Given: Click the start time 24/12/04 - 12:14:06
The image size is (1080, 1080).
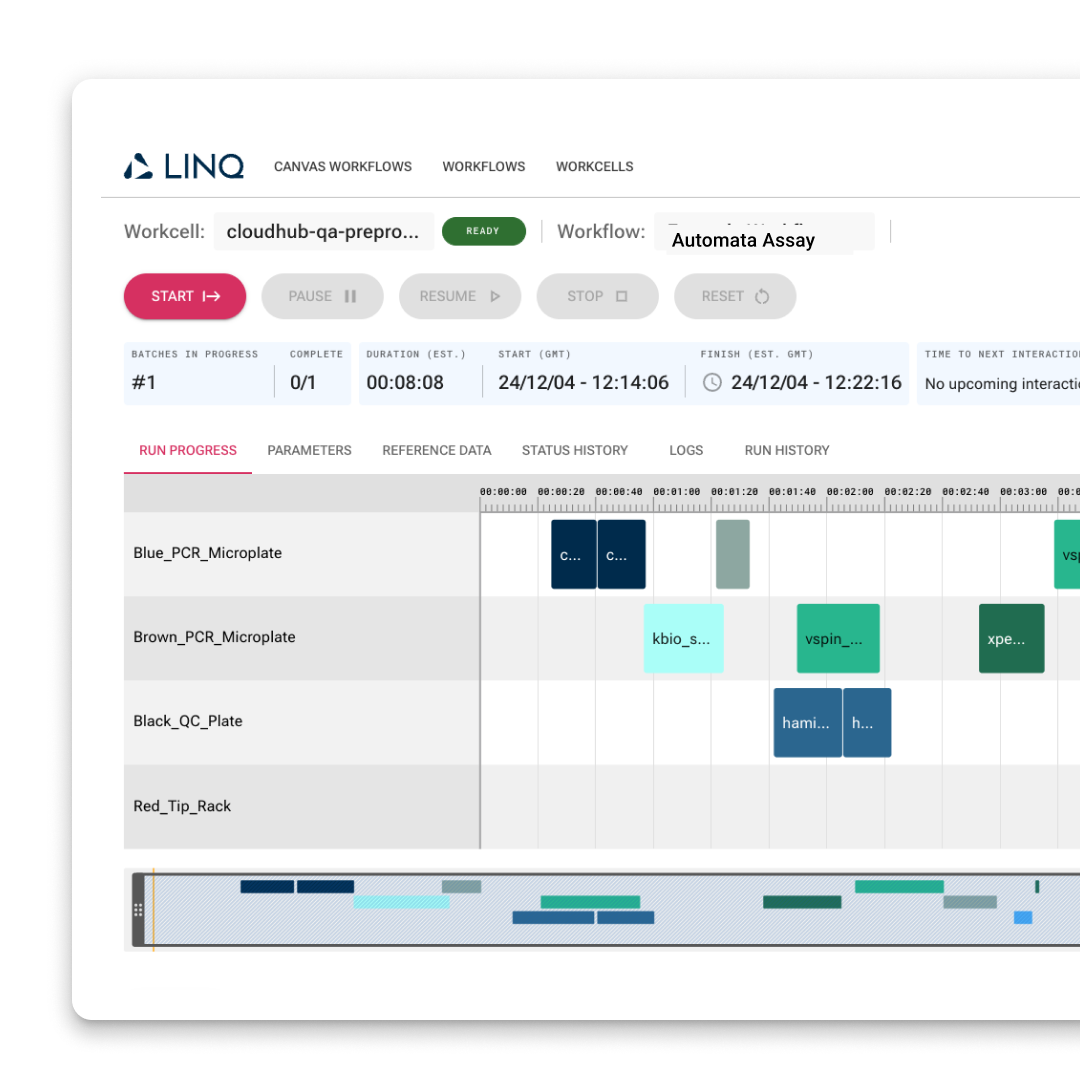Looking at the screenshot, I should (x=583, y=382).
